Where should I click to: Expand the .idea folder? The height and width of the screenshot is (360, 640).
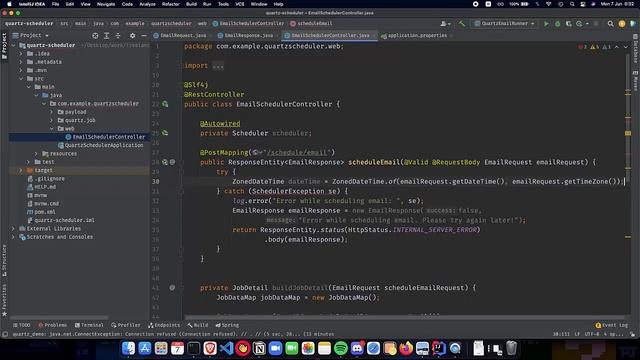coord(21,53)
